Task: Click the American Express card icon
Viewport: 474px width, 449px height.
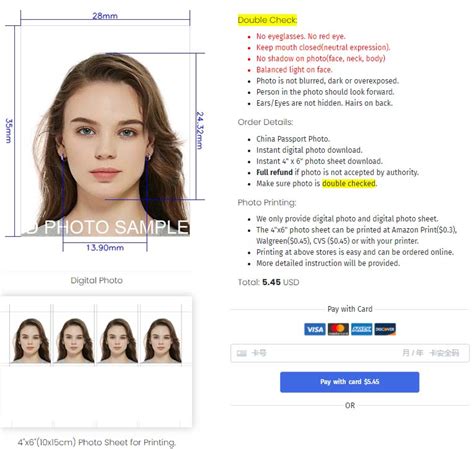Action: (362, 329)
